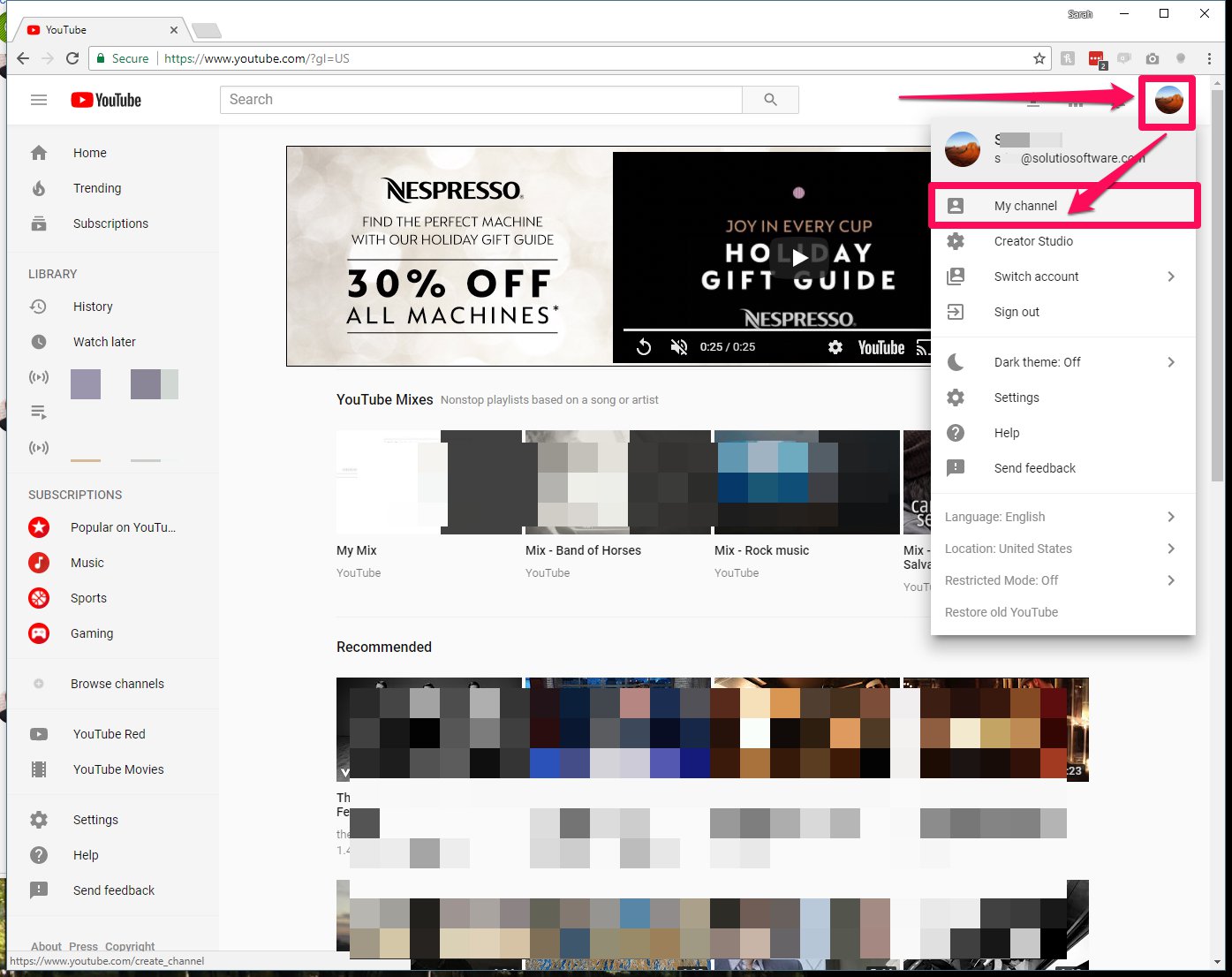Open Subscriptions in the sidebar

(112, 223)
